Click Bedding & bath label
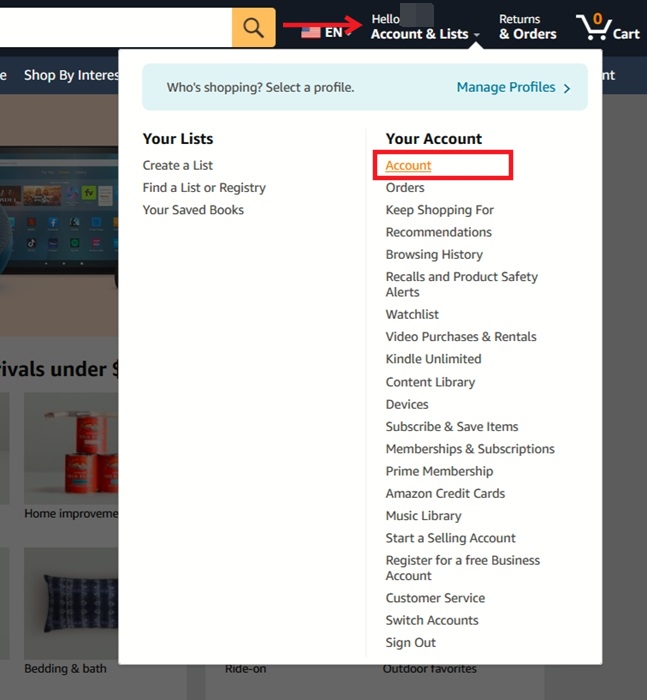Image resolution: width=647 pixels, height=700 pixels. 65,669
